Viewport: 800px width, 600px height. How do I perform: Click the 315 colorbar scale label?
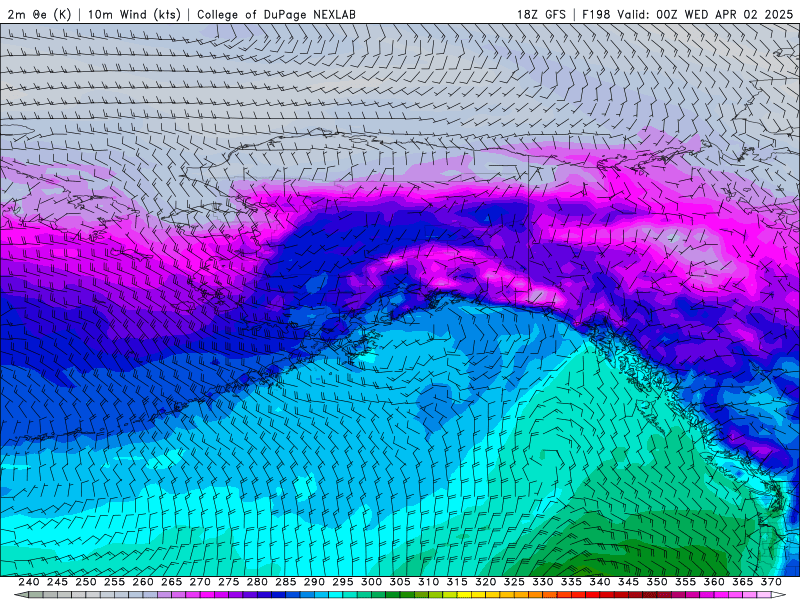(x=457, y=582)
